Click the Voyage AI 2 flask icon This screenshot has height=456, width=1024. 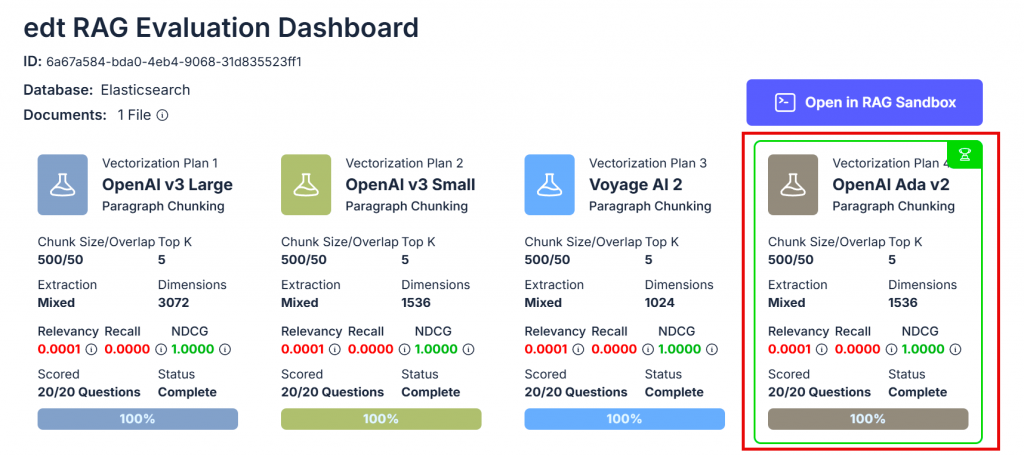click(x=549, y=185)
